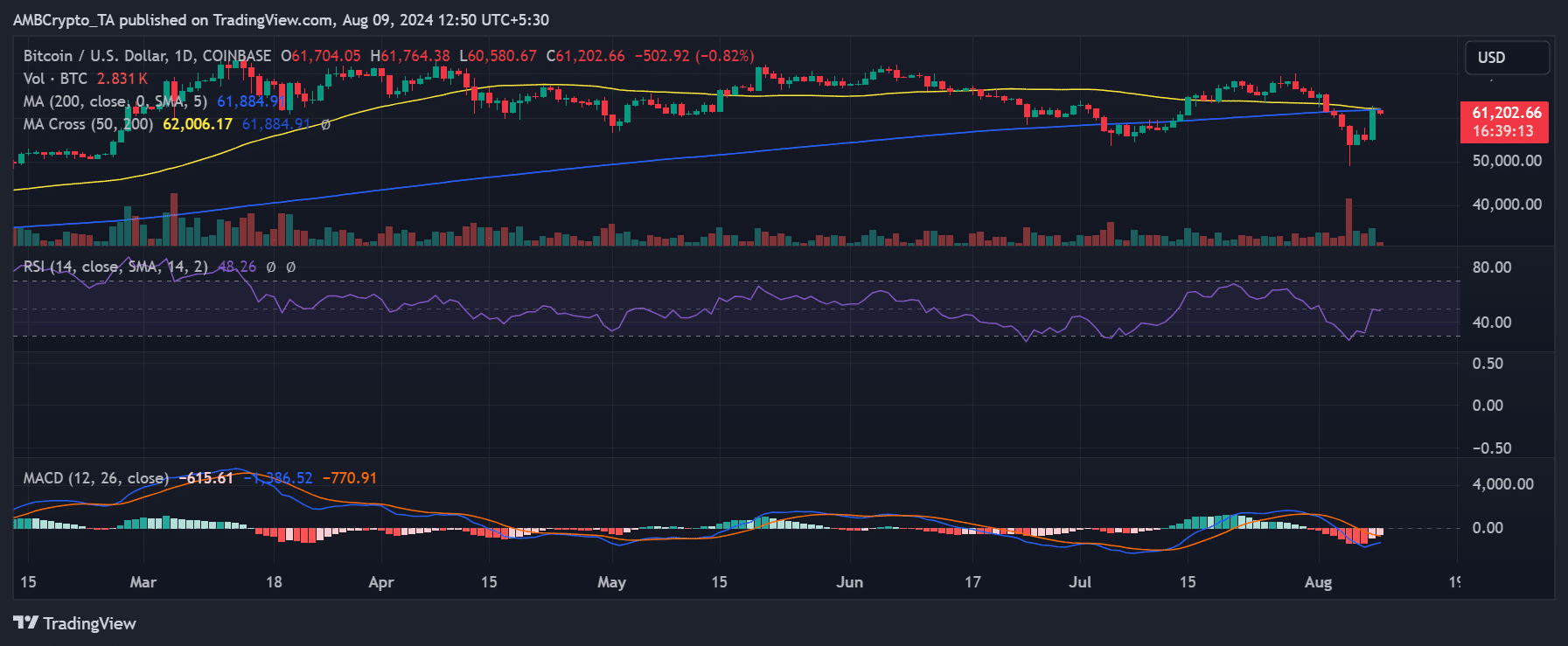
Task: Click the orange signal value -770.91
Action: coord(350,478)
